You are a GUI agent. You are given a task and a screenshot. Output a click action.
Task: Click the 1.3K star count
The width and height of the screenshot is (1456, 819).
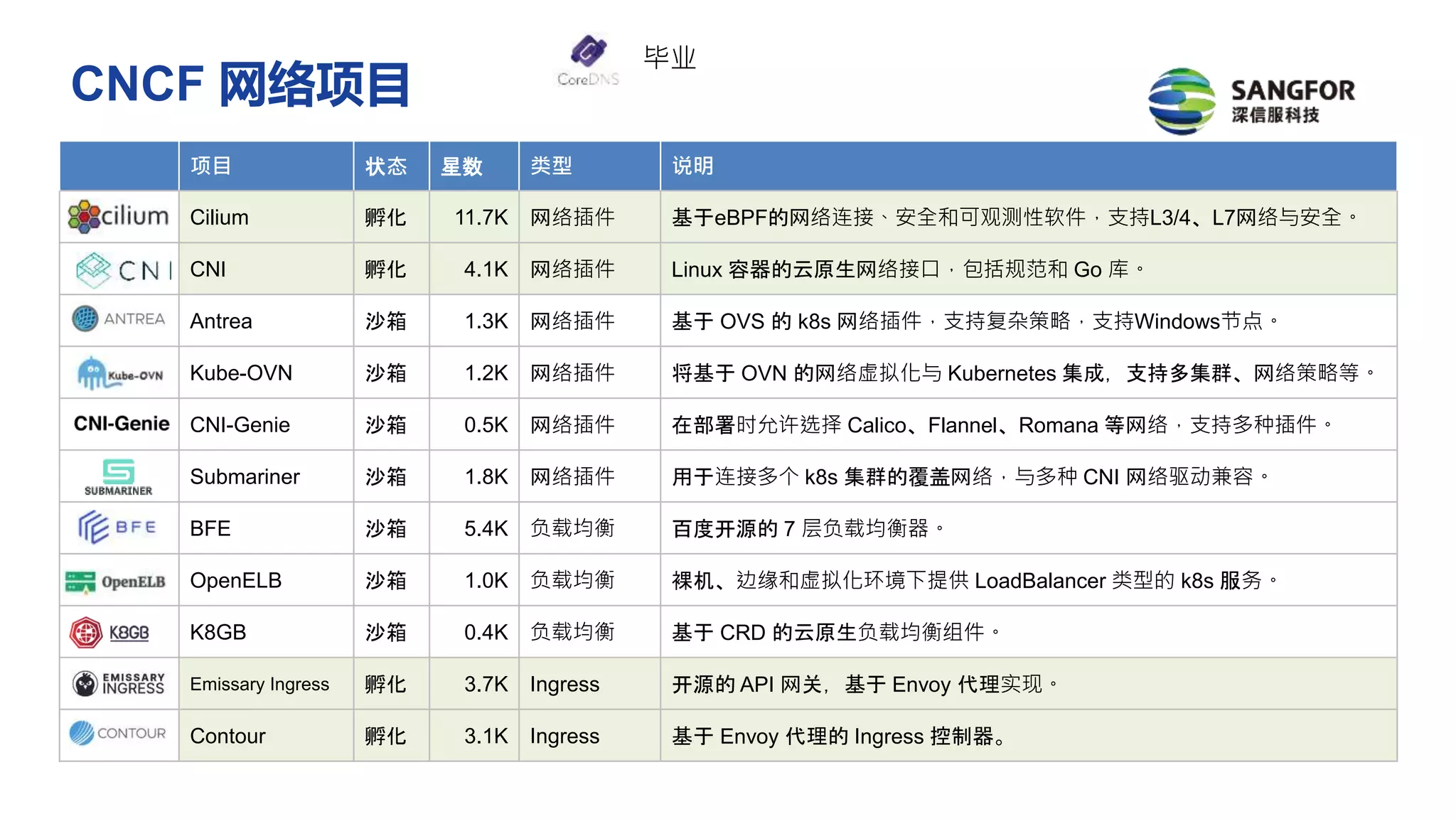(486, 321)
